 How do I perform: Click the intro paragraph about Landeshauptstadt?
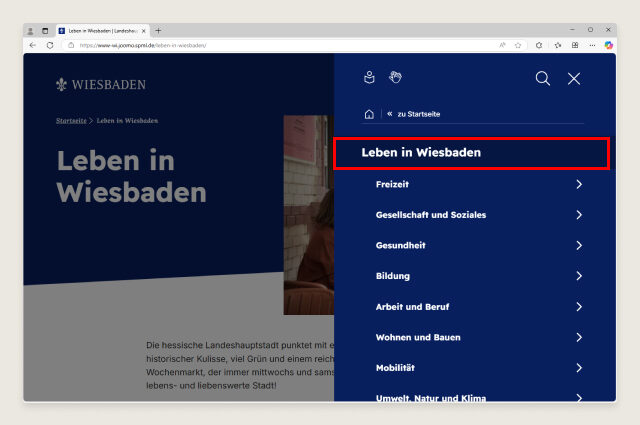pos(240,365)
